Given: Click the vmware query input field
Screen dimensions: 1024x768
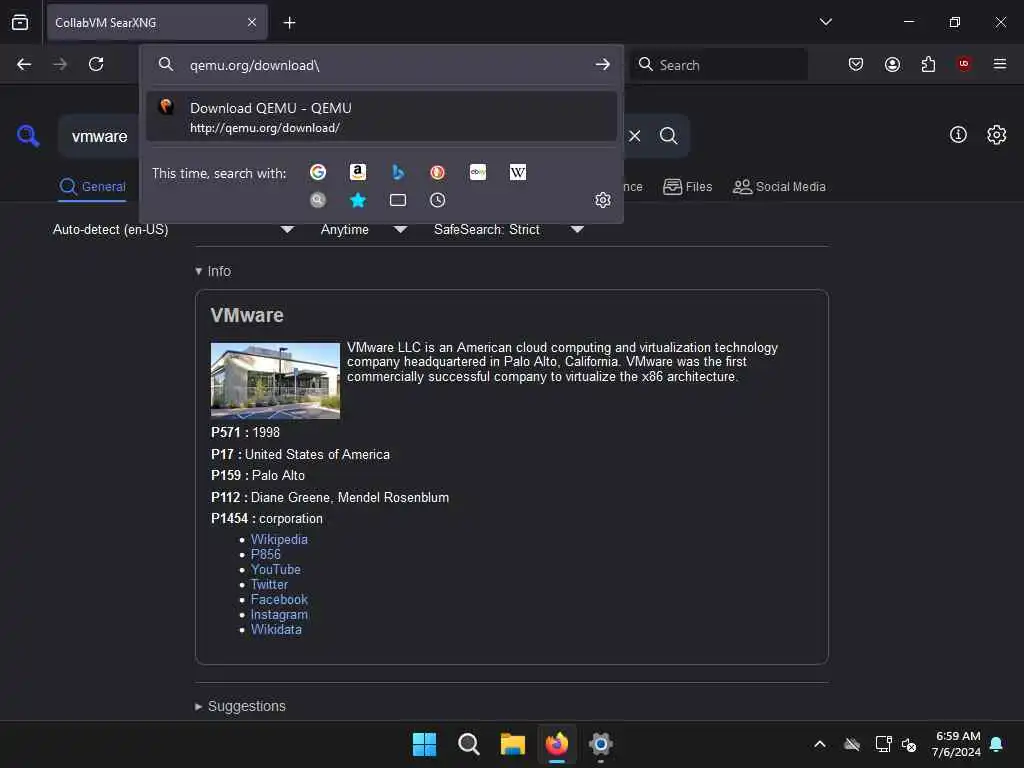Looking at the screenshot, I should click(x=99, y=136).
